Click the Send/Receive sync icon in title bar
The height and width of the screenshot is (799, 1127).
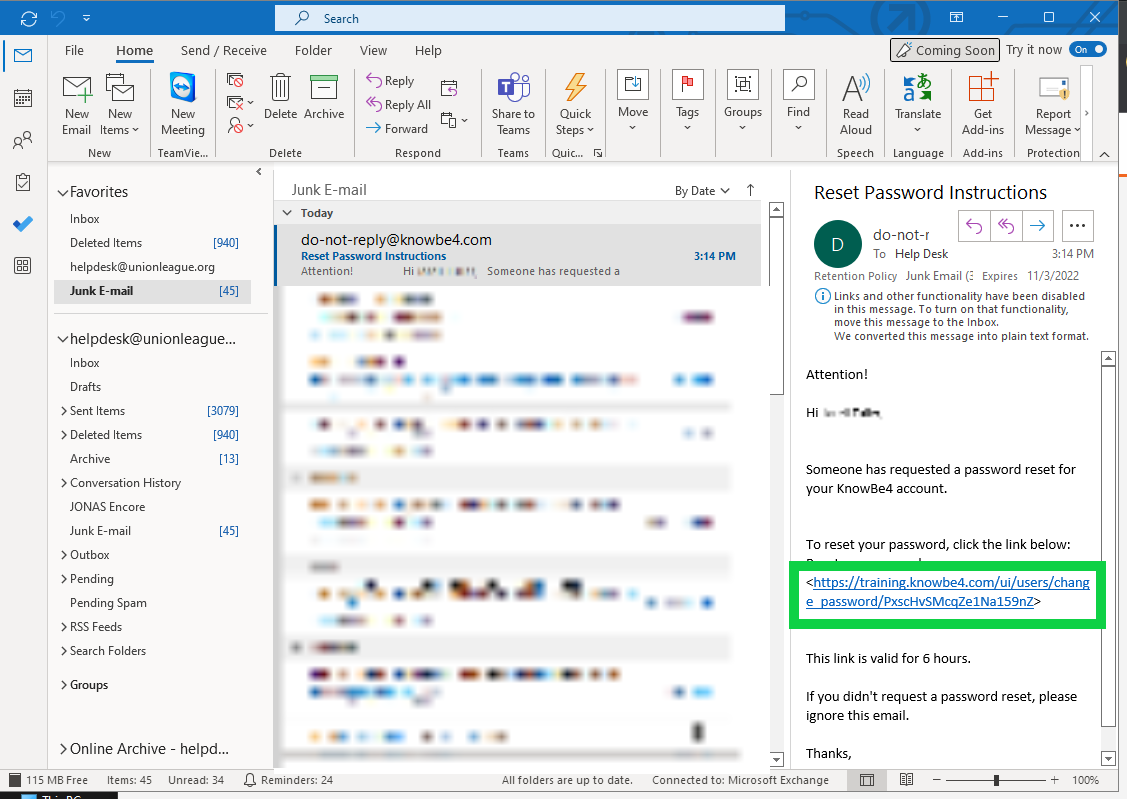point(29,18)
